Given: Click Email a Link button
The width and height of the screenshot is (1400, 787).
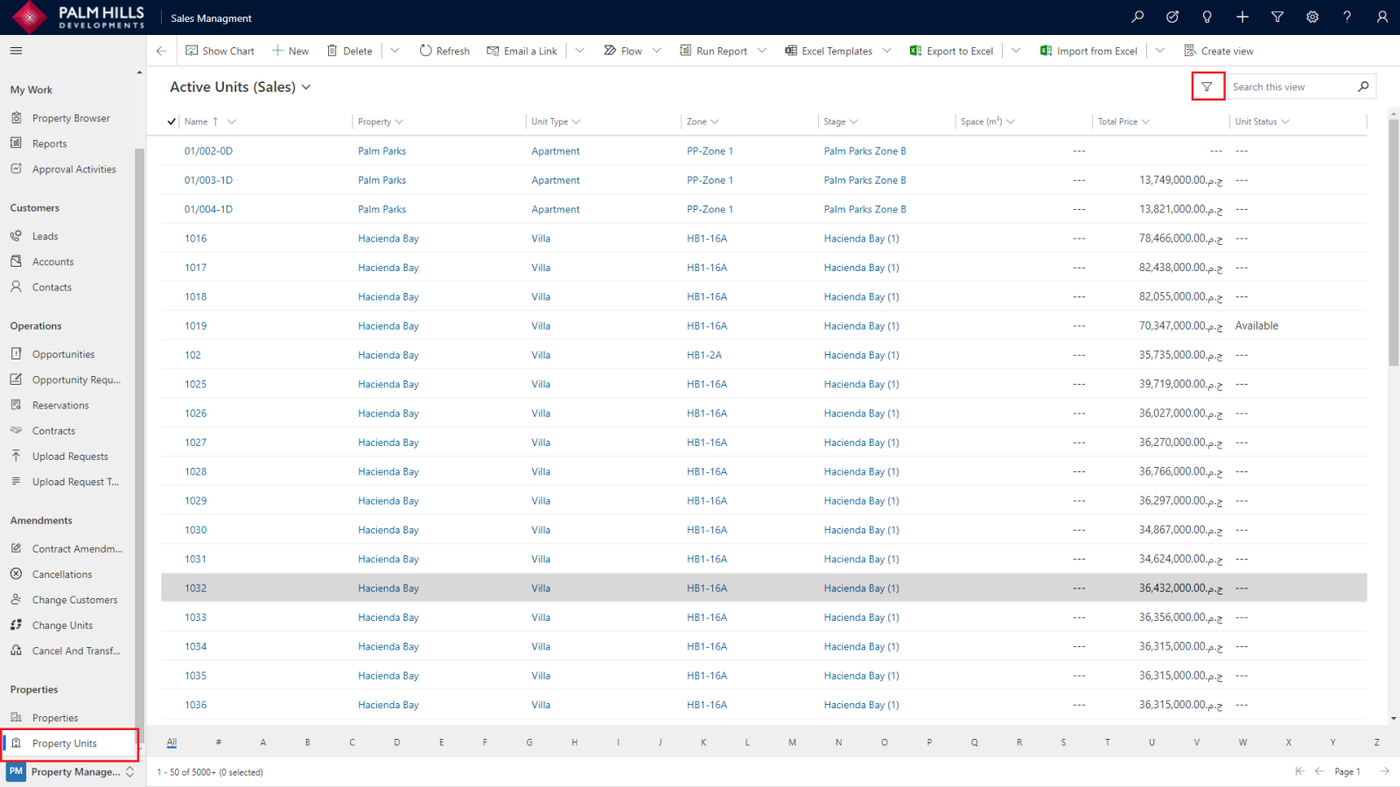Looking at the screenshot, I should [x=522, y=51].
